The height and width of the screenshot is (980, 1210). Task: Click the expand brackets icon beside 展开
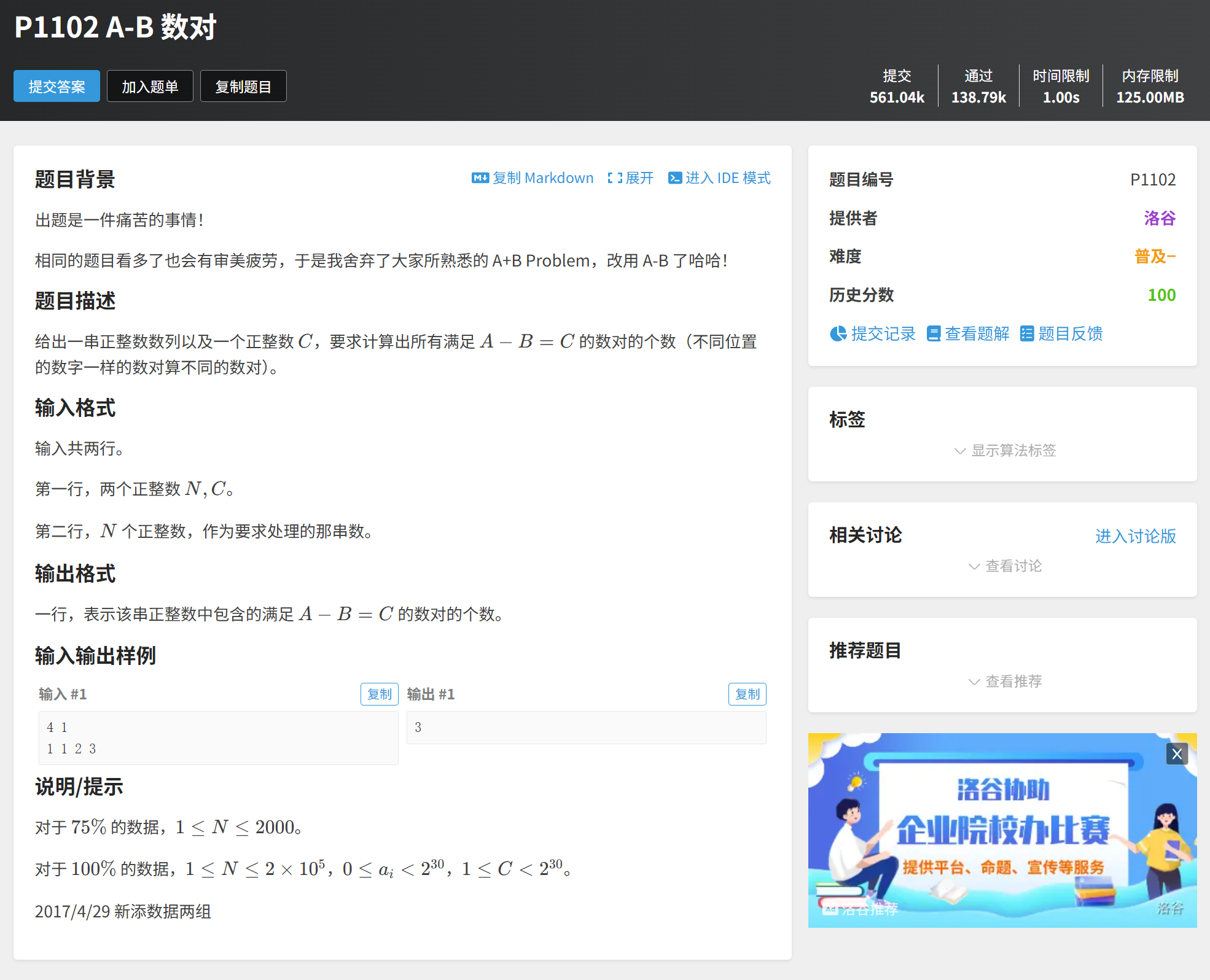(x=615, y=178)
